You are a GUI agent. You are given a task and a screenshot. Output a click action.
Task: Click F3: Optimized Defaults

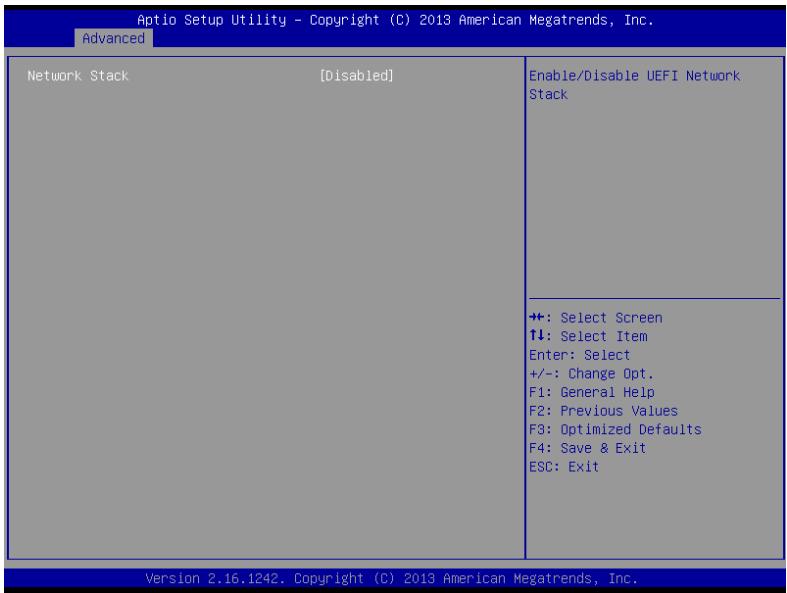coord(615,429)
